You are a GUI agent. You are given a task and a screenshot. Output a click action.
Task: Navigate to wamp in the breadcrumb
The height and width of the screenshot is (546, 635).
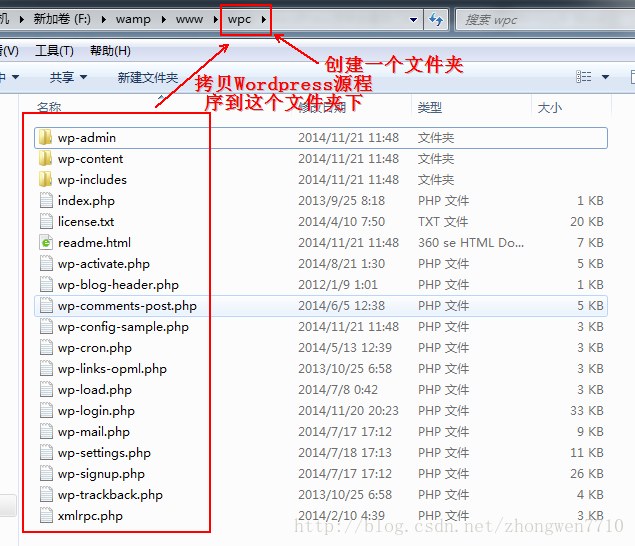tap(133, 19)
